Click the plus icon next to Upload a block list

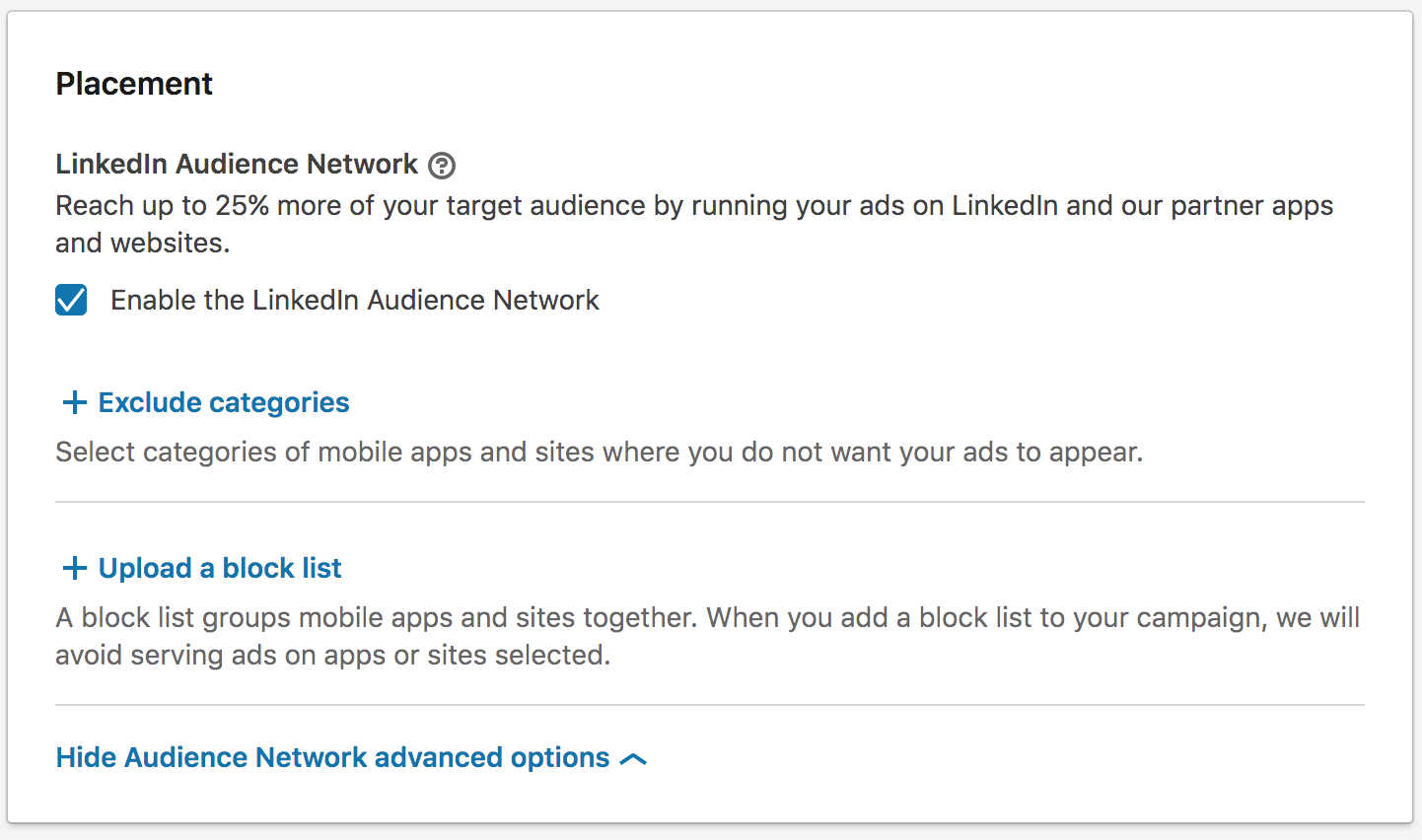(74, 568)
